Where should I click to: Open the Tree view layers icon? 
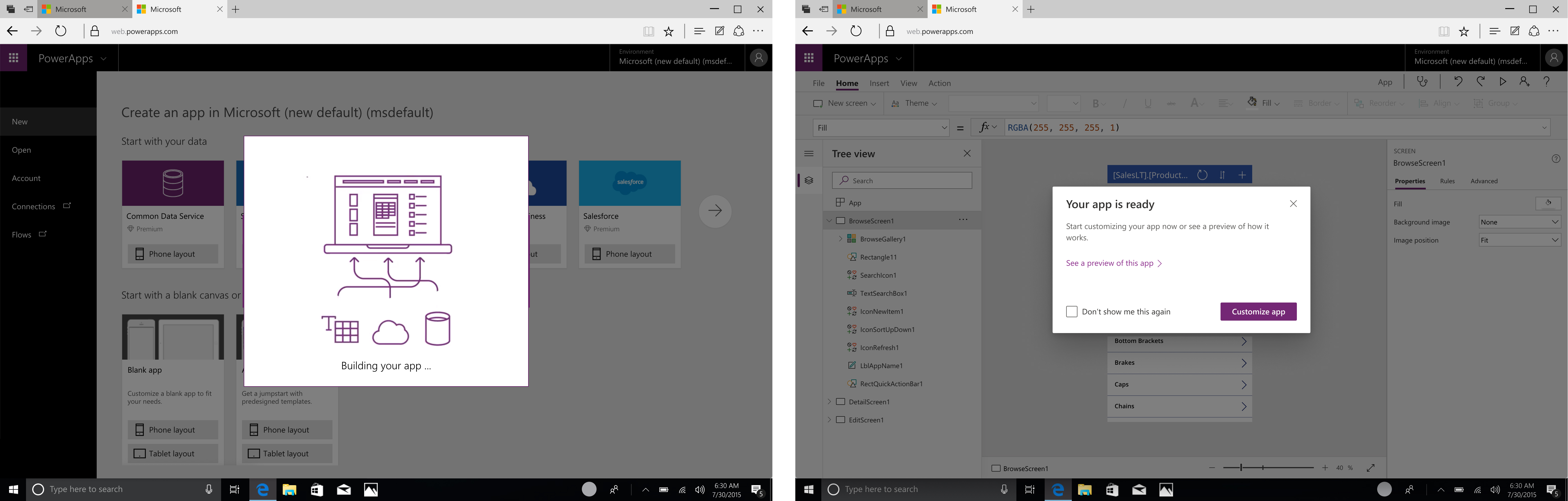809,180
